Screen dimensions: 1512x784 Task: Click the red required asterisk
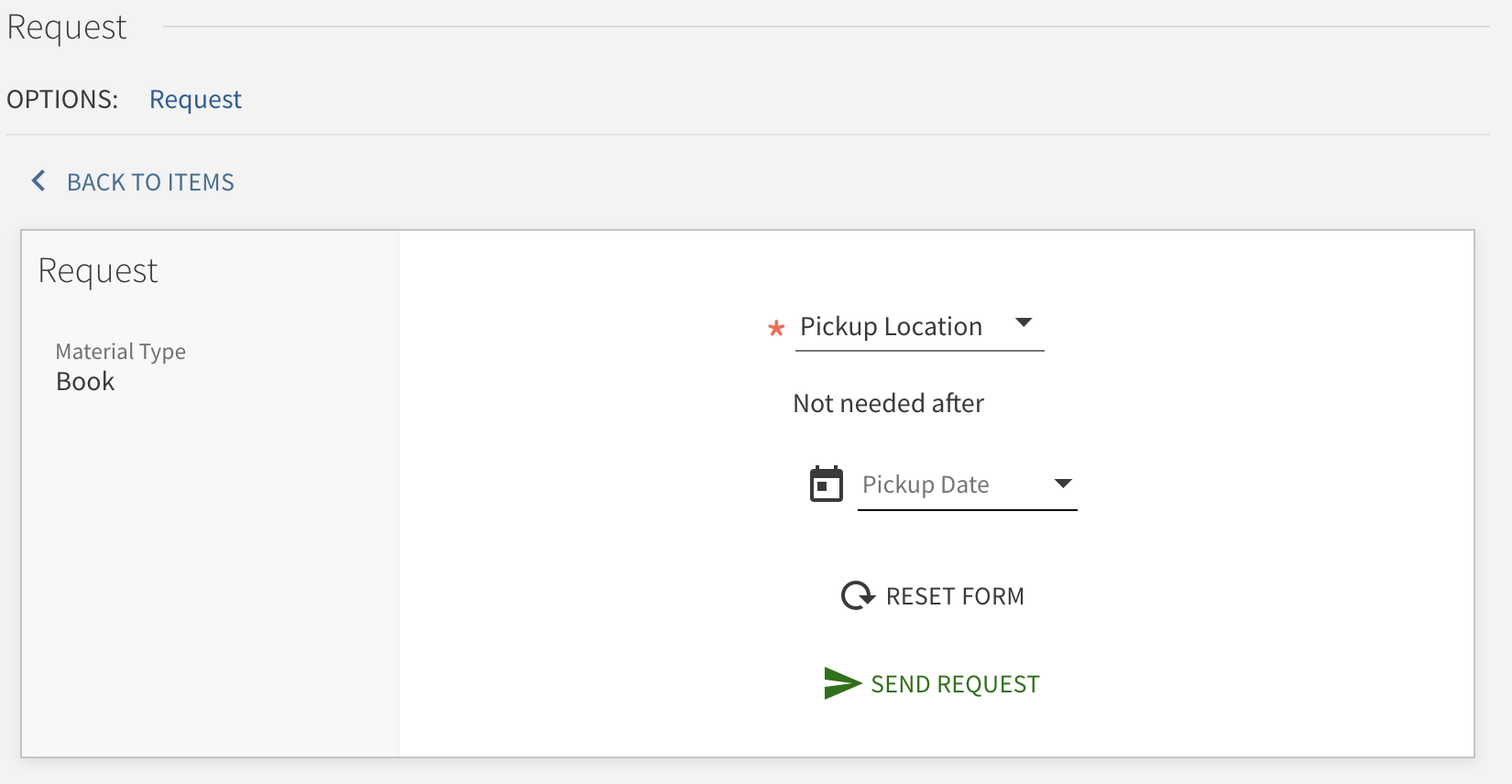coord(776,327)
